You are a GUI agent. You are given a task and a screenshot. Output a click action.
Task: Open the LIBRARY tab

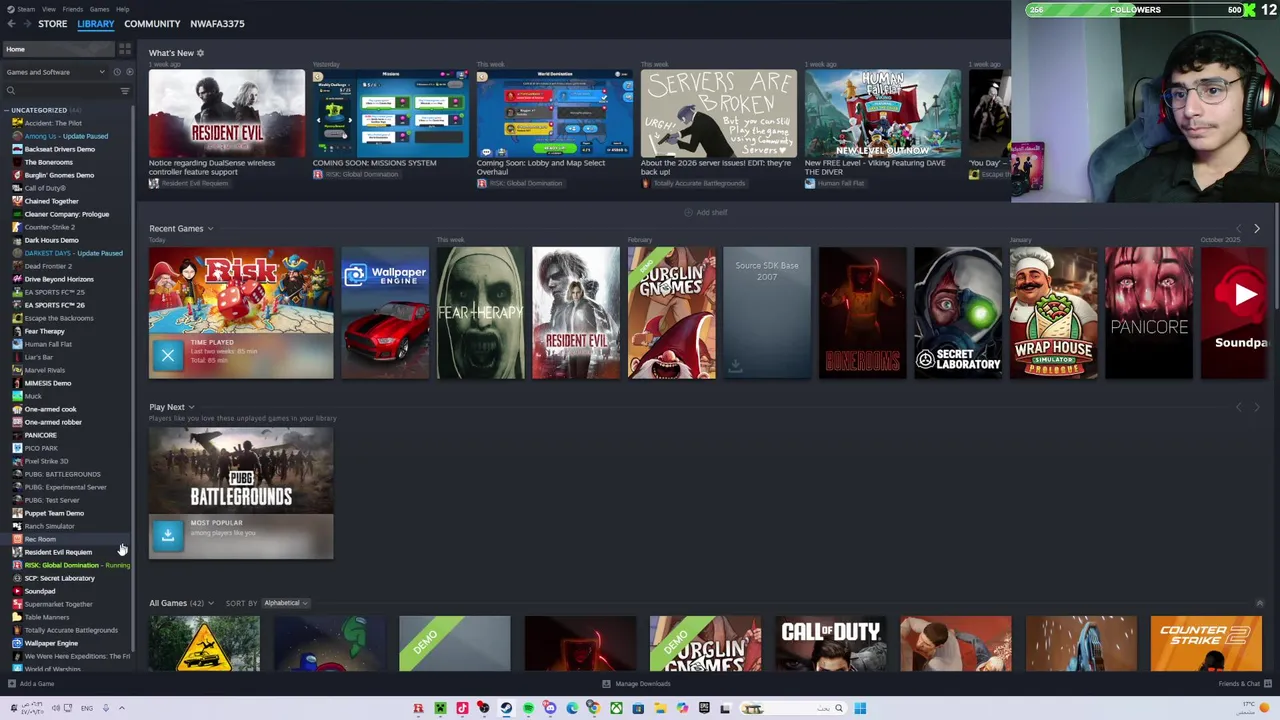click(x=96, y=24)
